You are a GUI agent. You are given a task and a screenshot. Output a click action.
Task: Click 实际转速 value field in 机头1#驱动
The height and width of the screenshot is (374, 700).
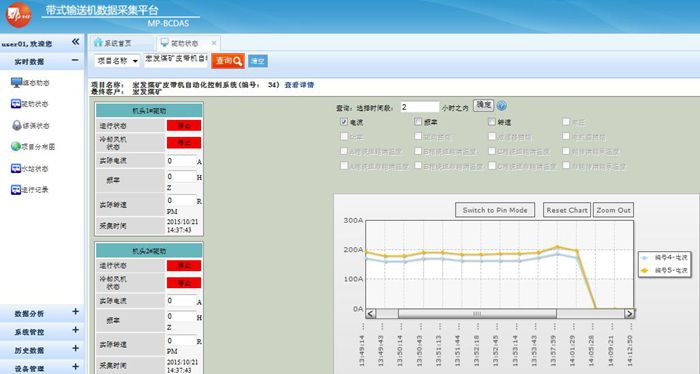tap(181, 200)
